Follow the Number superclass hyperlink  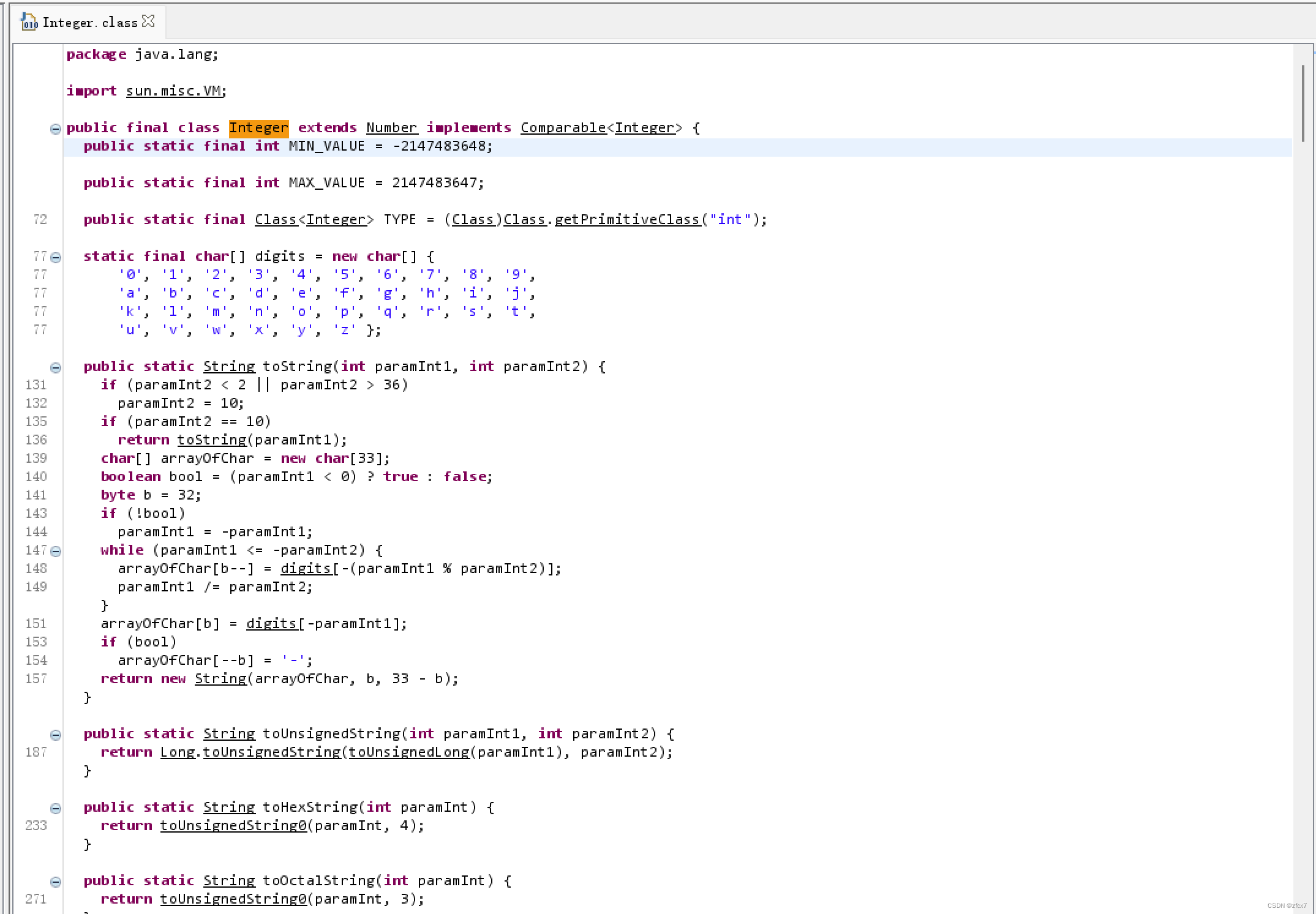pos(391,127)
